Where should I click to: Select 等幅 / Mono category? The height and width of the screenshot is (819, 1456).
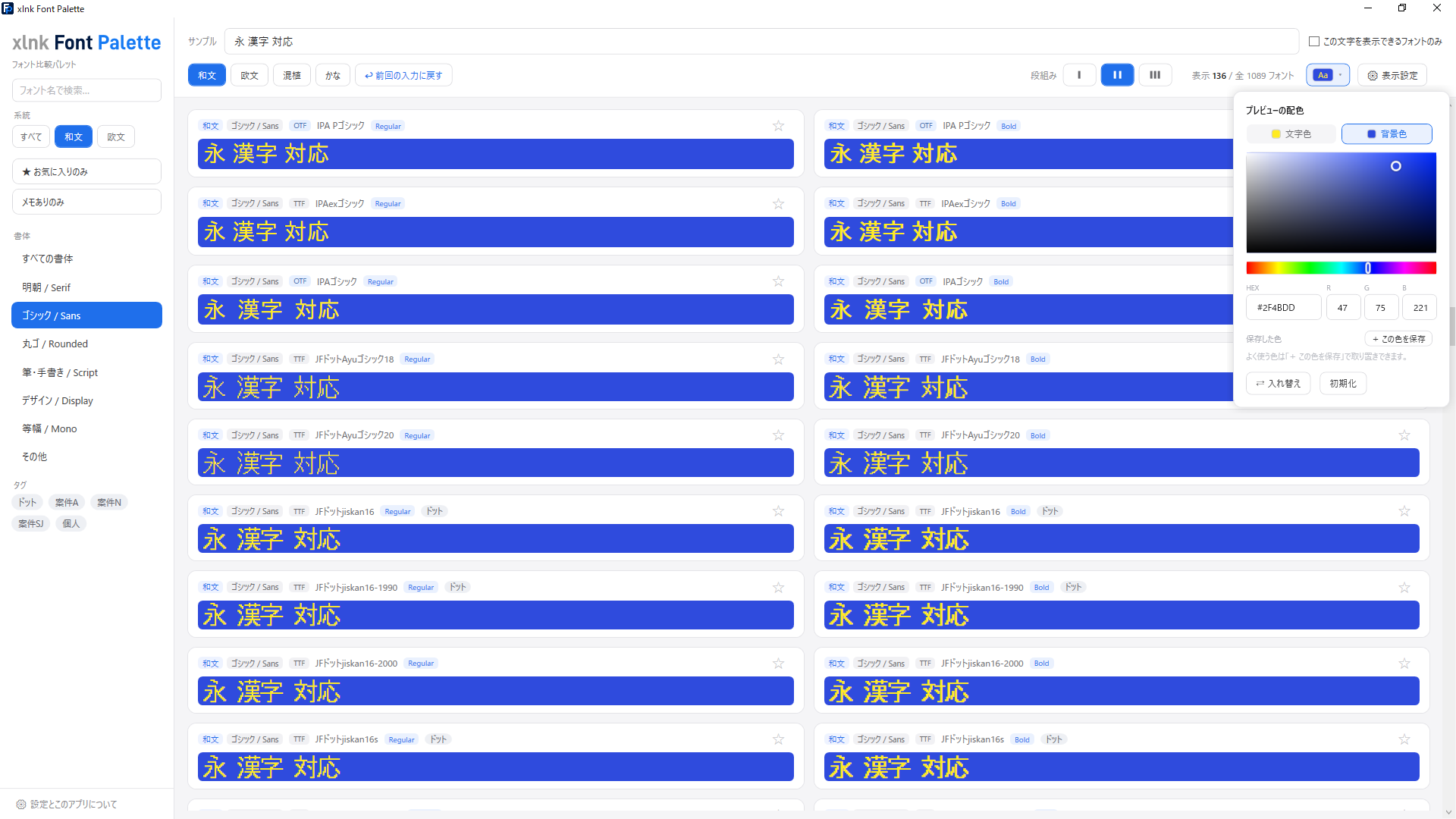tap(86, 428)
